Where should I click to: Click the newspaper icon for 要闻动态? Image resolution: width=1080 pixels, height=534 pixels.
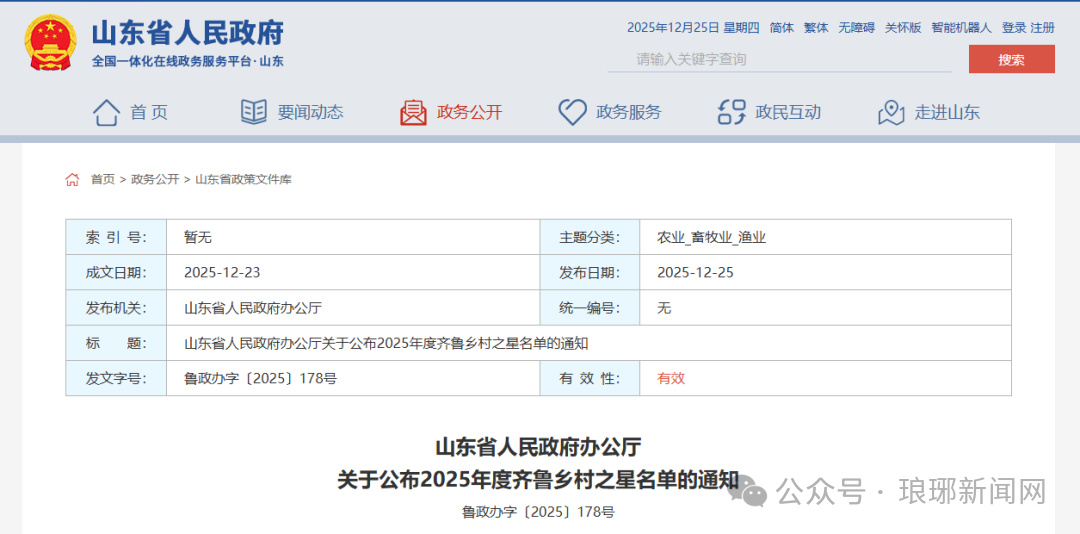(254, 112)
